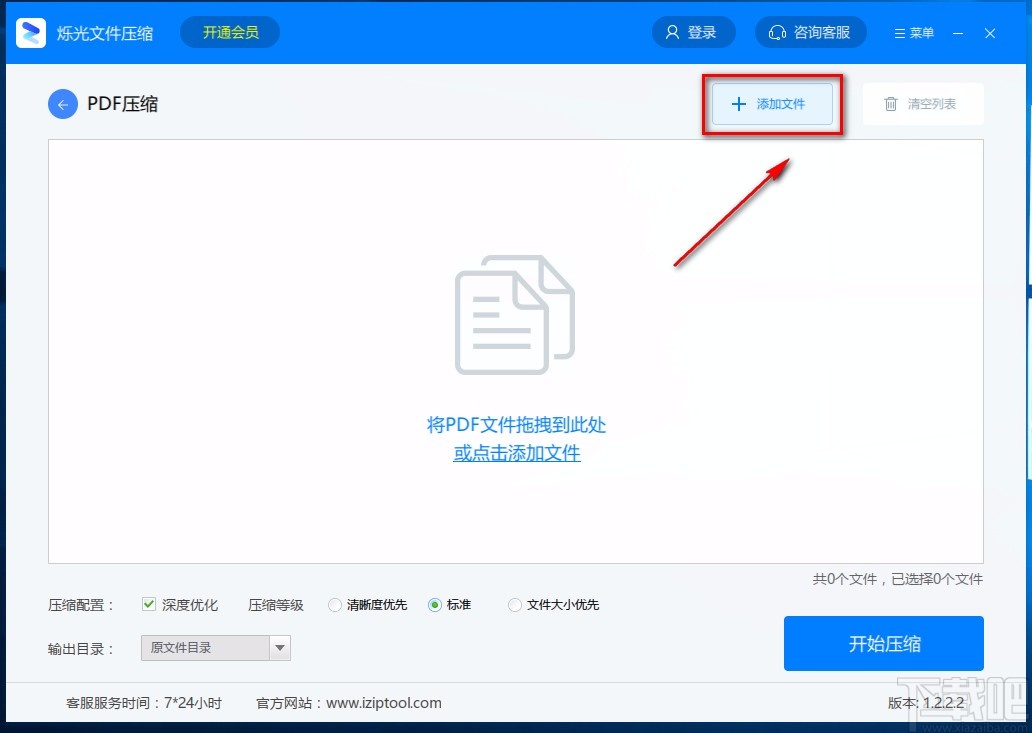Click the 客服服务时间：7*24小时 text

click(143, 703)
